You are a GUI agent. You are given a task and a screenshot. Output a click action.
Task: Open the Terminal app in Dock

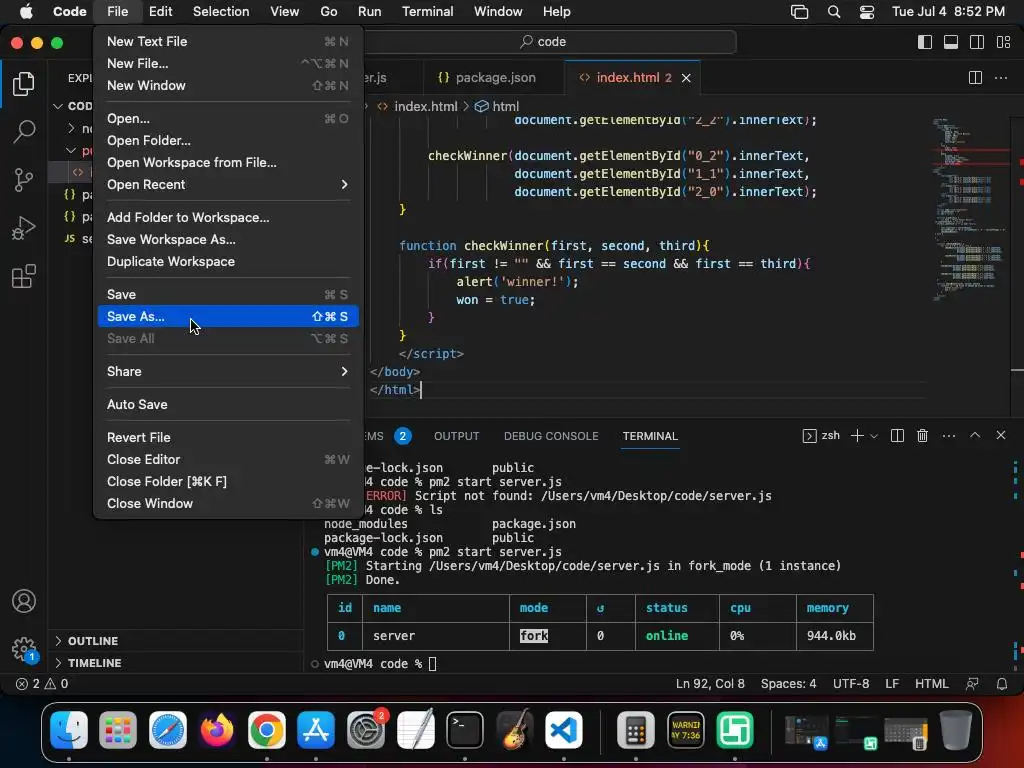[464, 730]
